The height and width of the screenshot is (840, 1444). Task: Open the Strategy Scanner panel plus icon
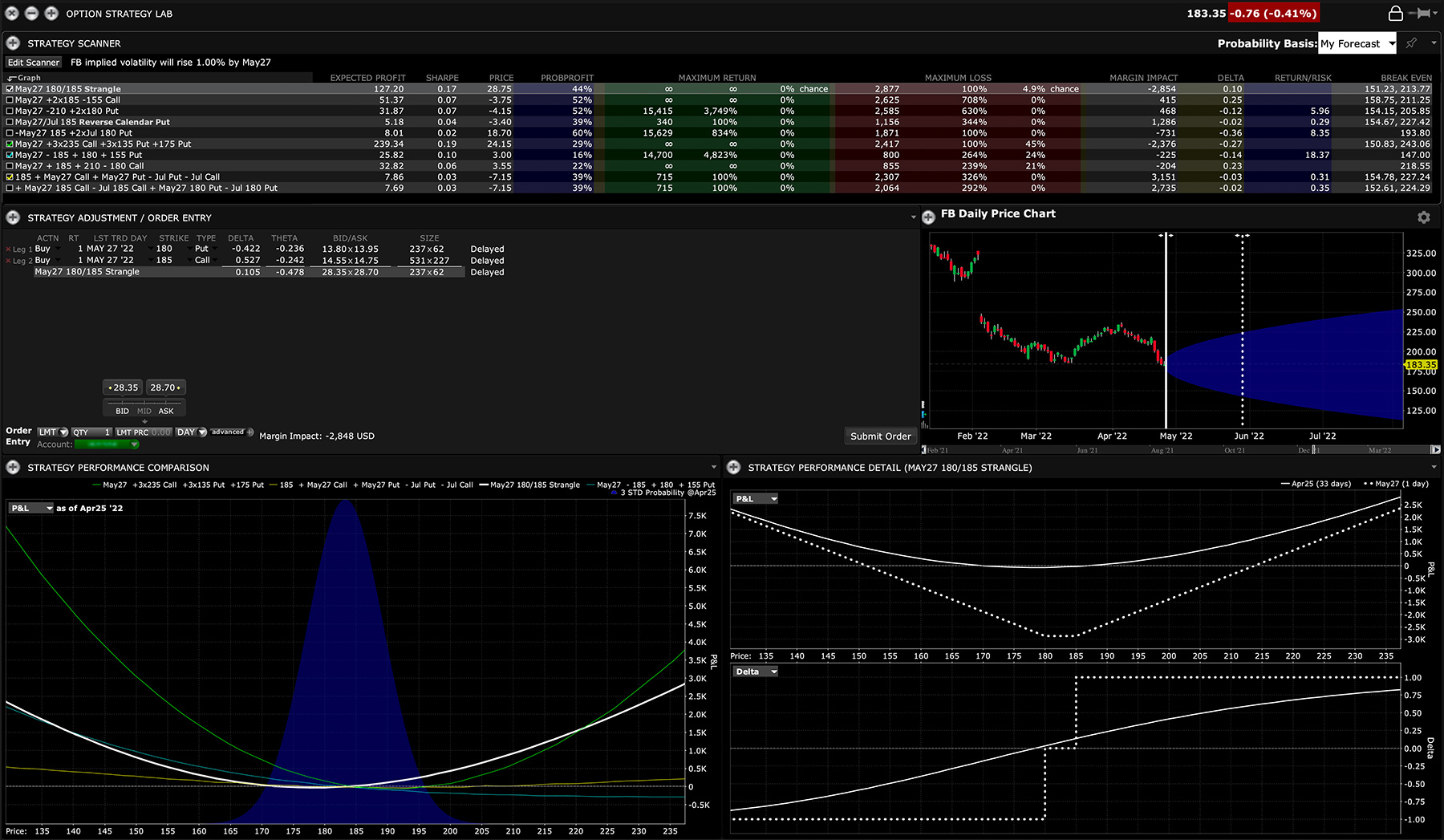coord(11,43)
